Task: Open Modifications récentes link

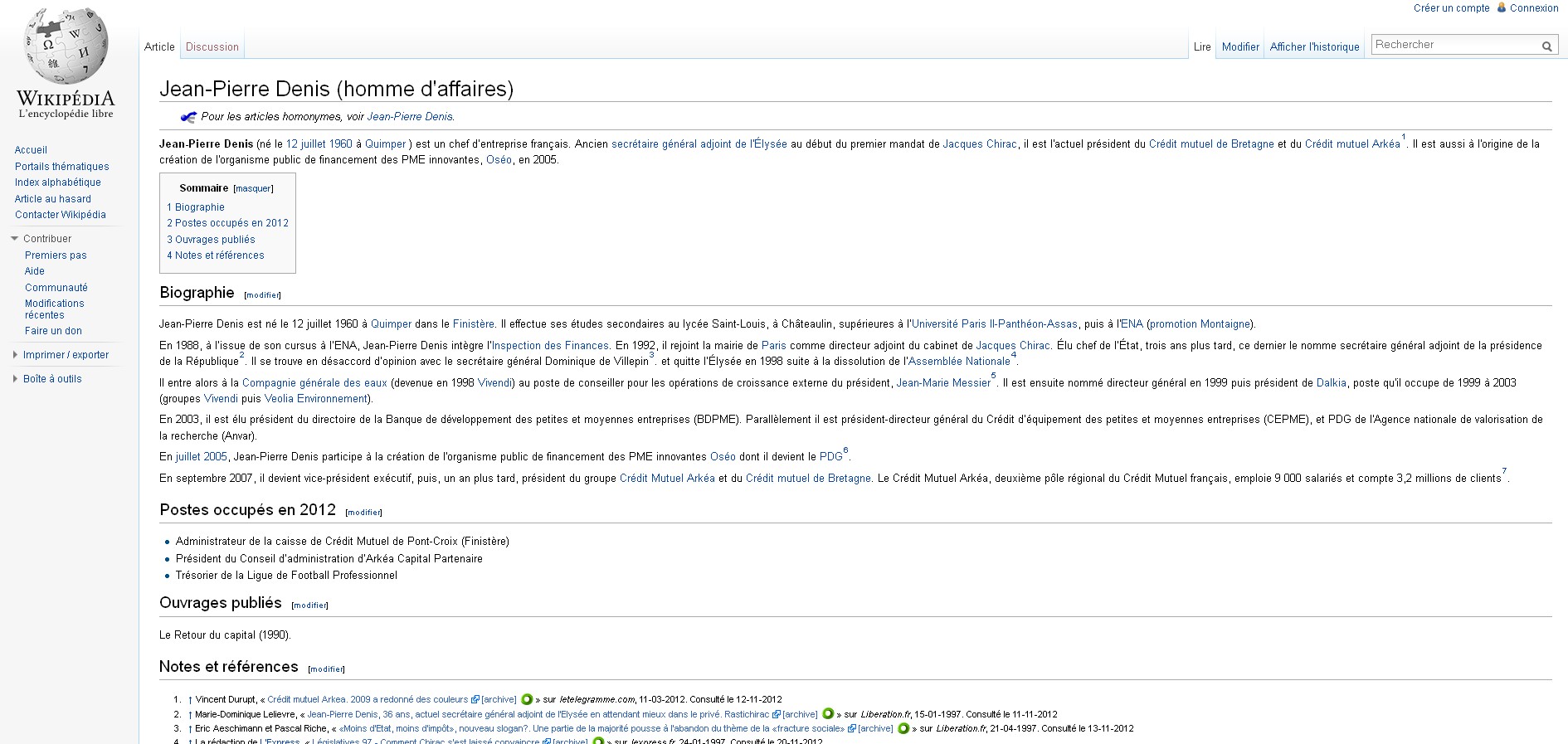Action: click(x=55, y=309)
